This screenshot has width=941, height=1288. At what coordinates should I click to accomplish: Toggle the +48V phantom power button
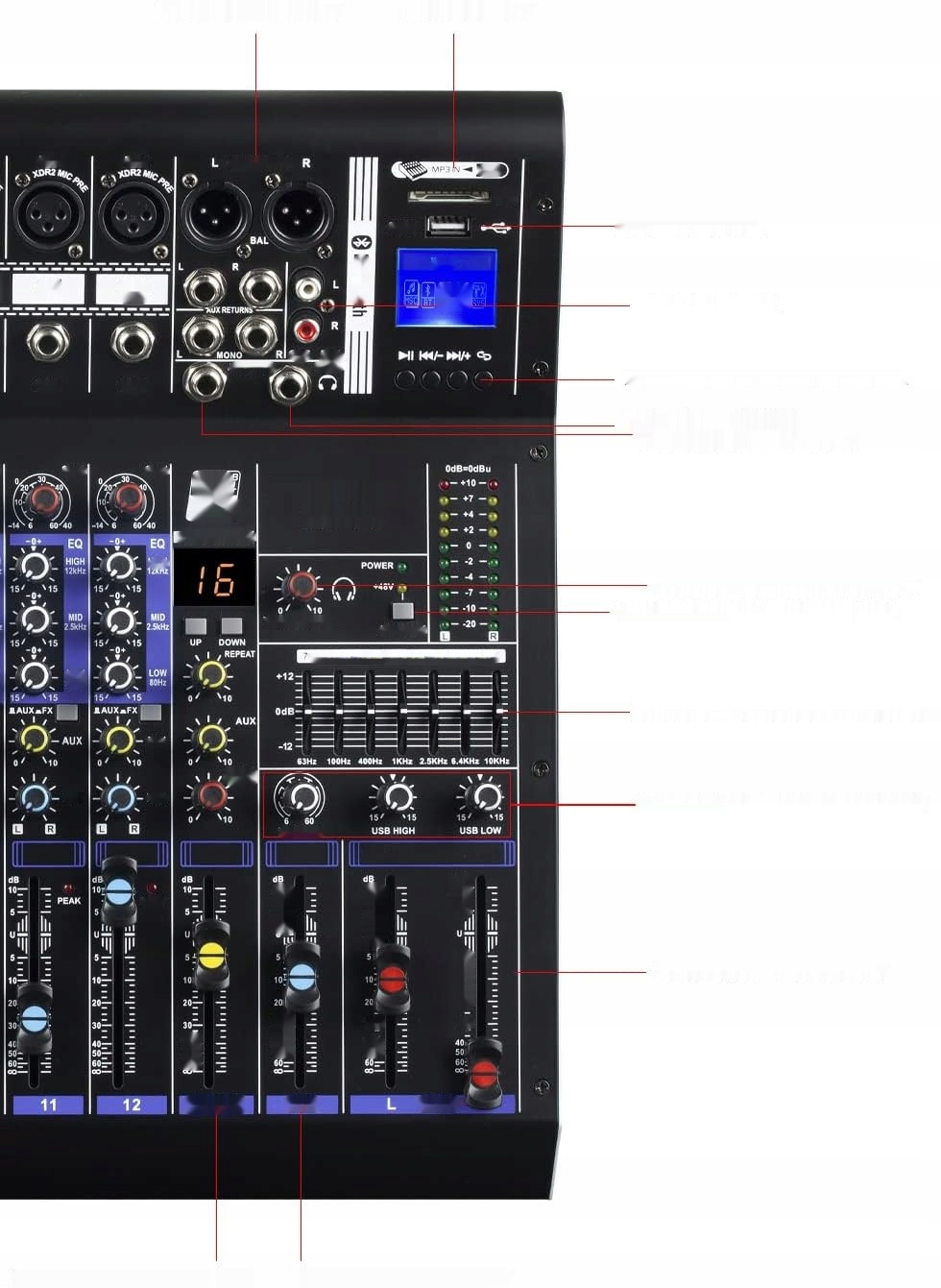coord(403,611)
